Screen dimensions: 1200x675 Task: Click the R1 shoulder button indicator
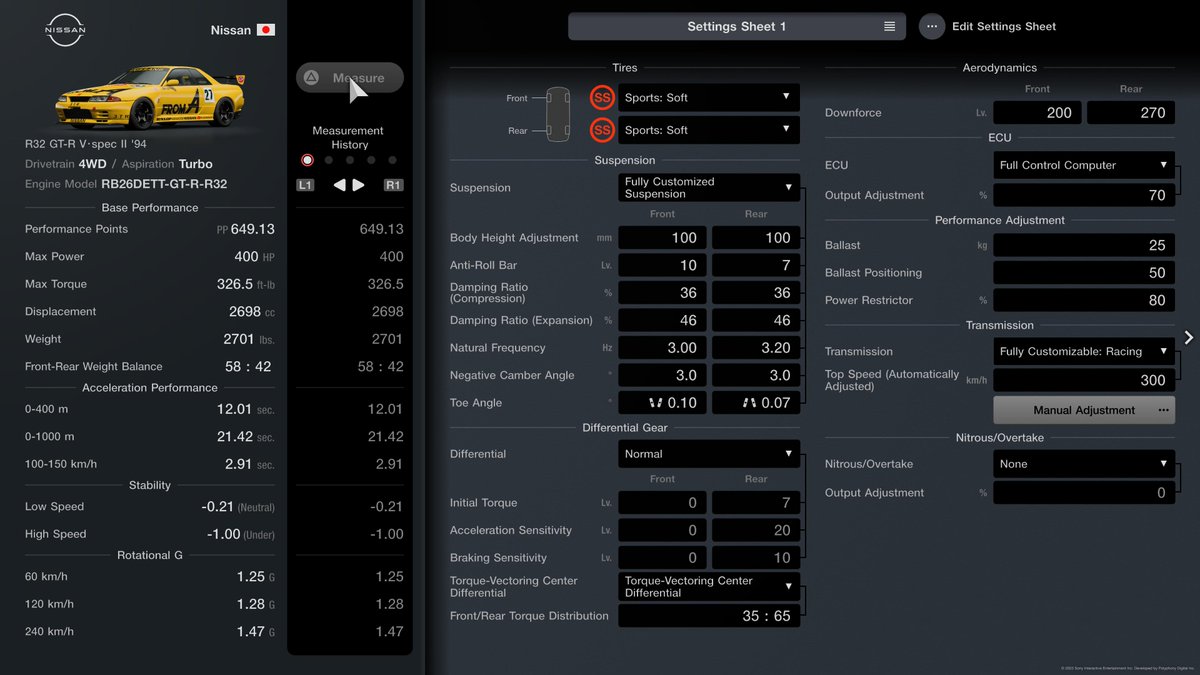(x=393, y=185)
